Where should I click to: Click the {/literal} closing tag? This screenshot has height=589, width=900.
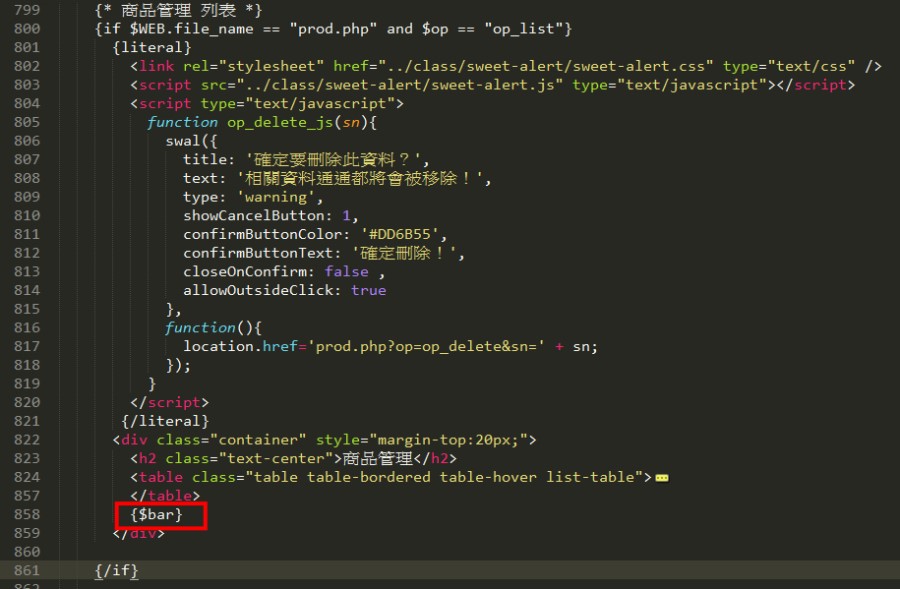tap(165, 421)
